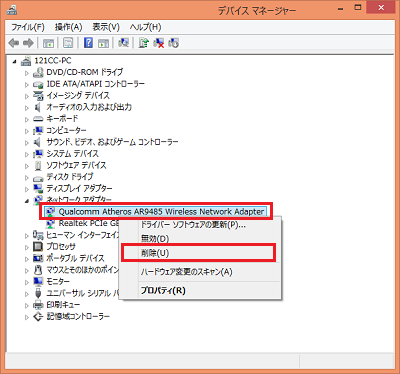Click the camera icon beside イメージング デバイス

(38, 96)
